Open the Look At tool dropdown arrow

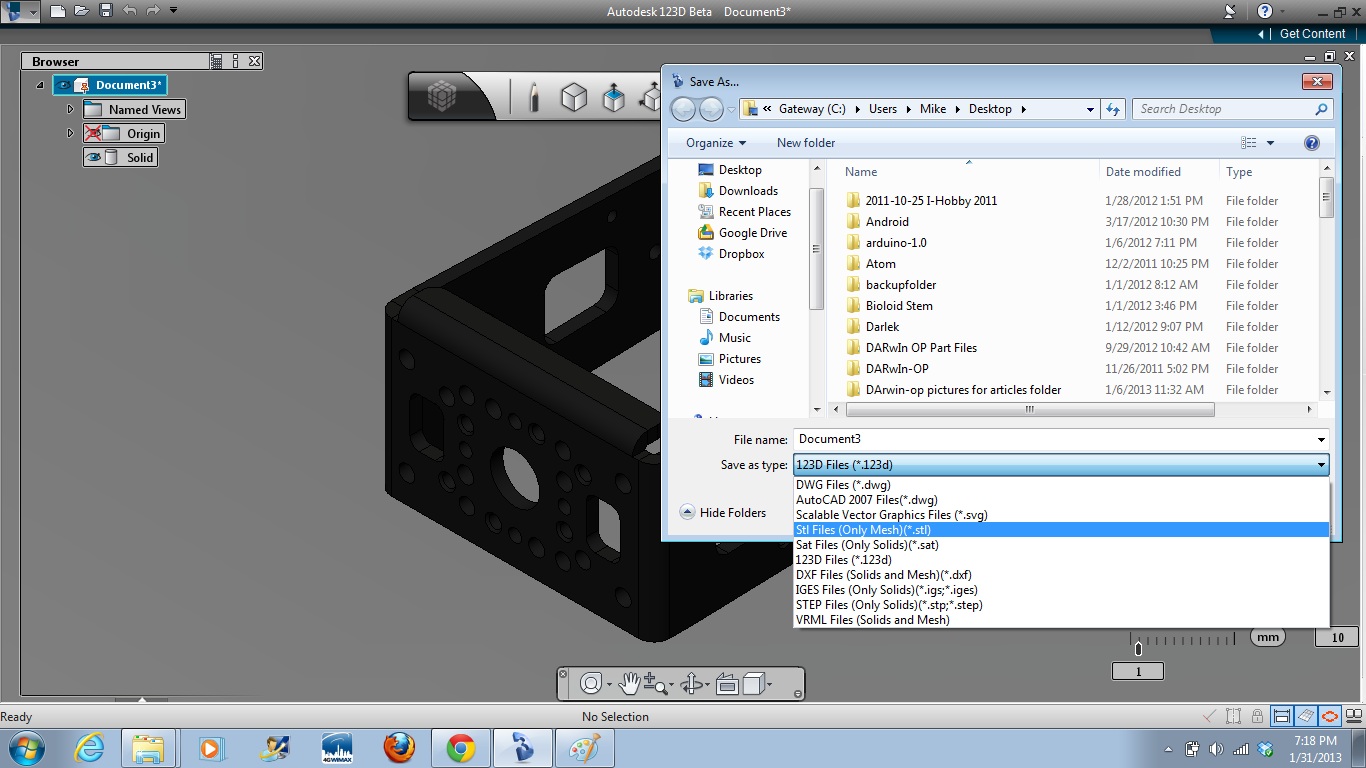pos(608,686)
